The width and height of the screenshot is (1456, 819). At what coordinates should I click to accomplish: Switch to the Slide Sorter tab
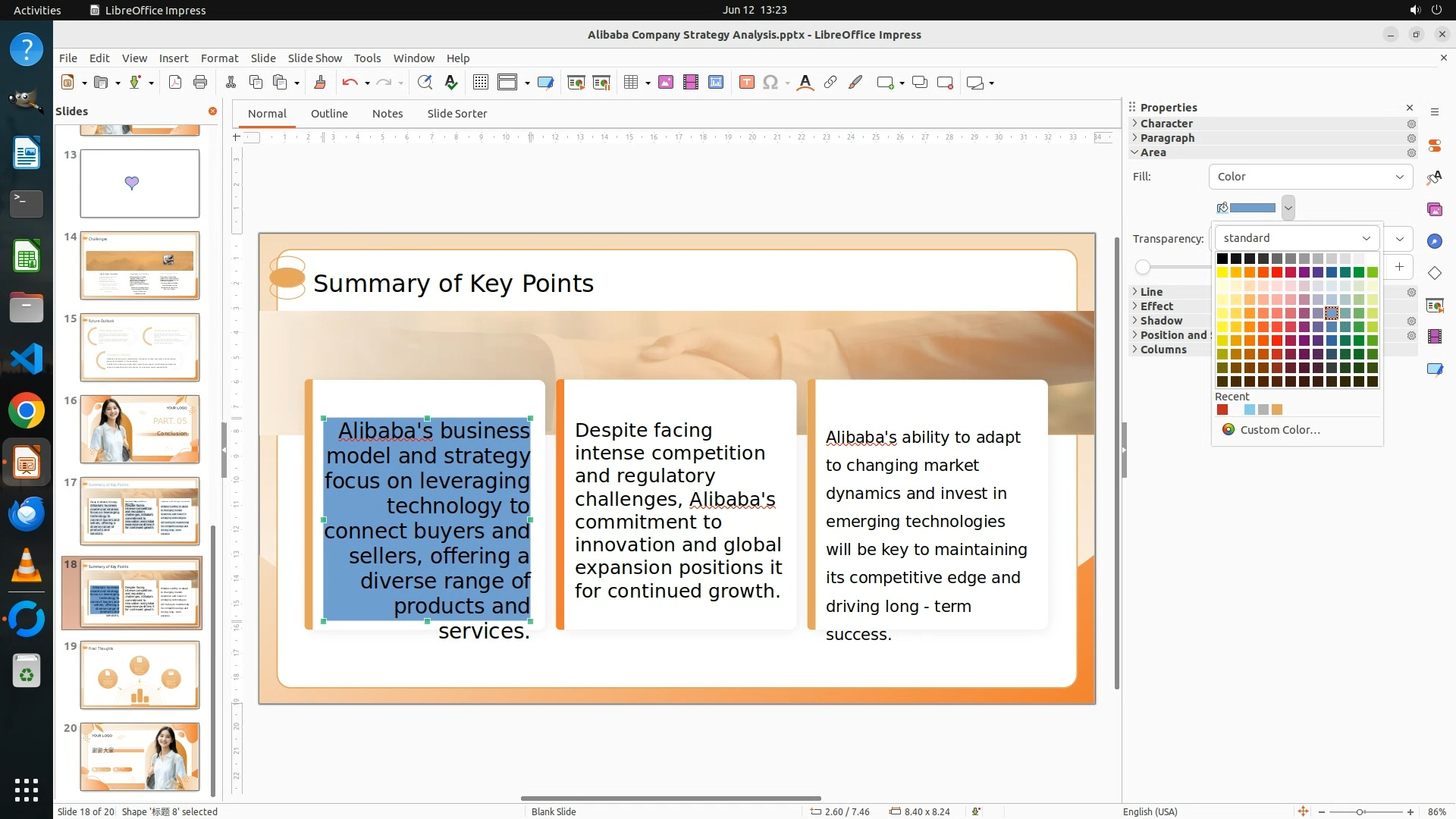click(x=457, y=114)
